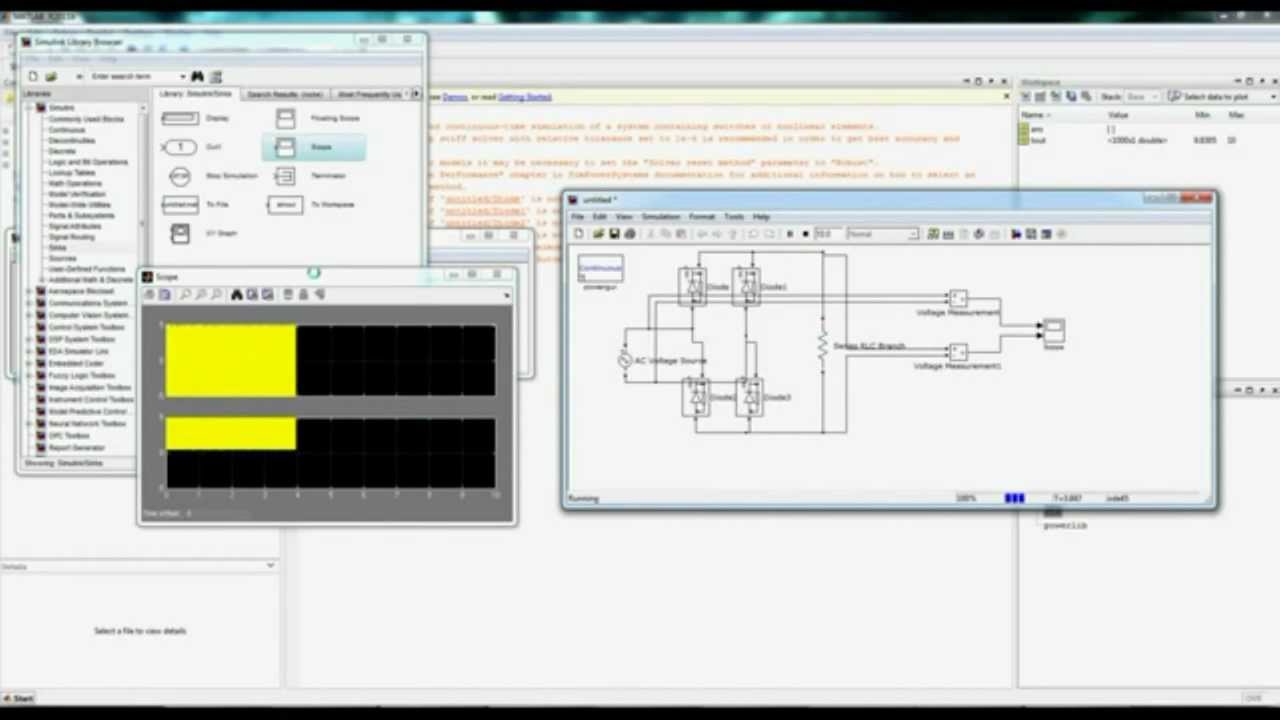
Task: Click the Diode2 block in the model
Action: (x=695, y=396)
